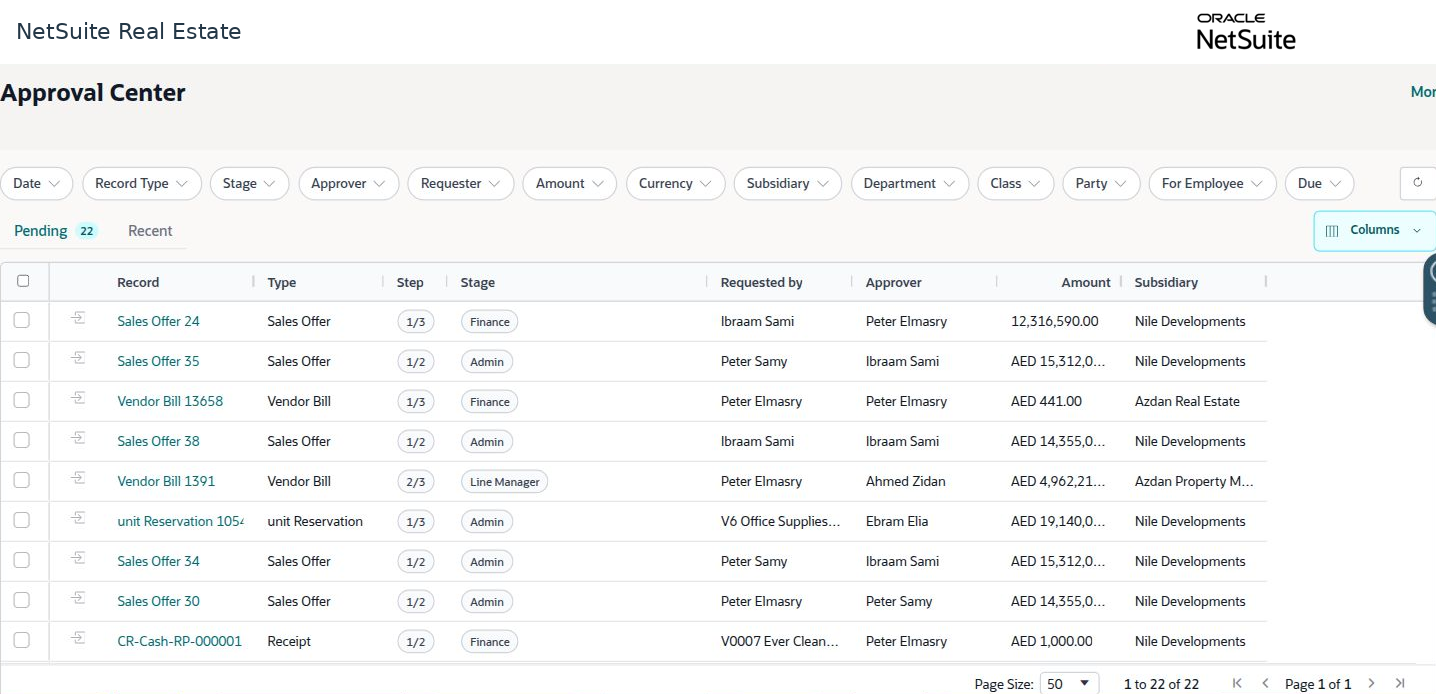Image resolution: width=1436 pixels, height=694 pixels.
Task: Open the CR-Cash-RP-000001 receipt link
Action: [180, 641]
